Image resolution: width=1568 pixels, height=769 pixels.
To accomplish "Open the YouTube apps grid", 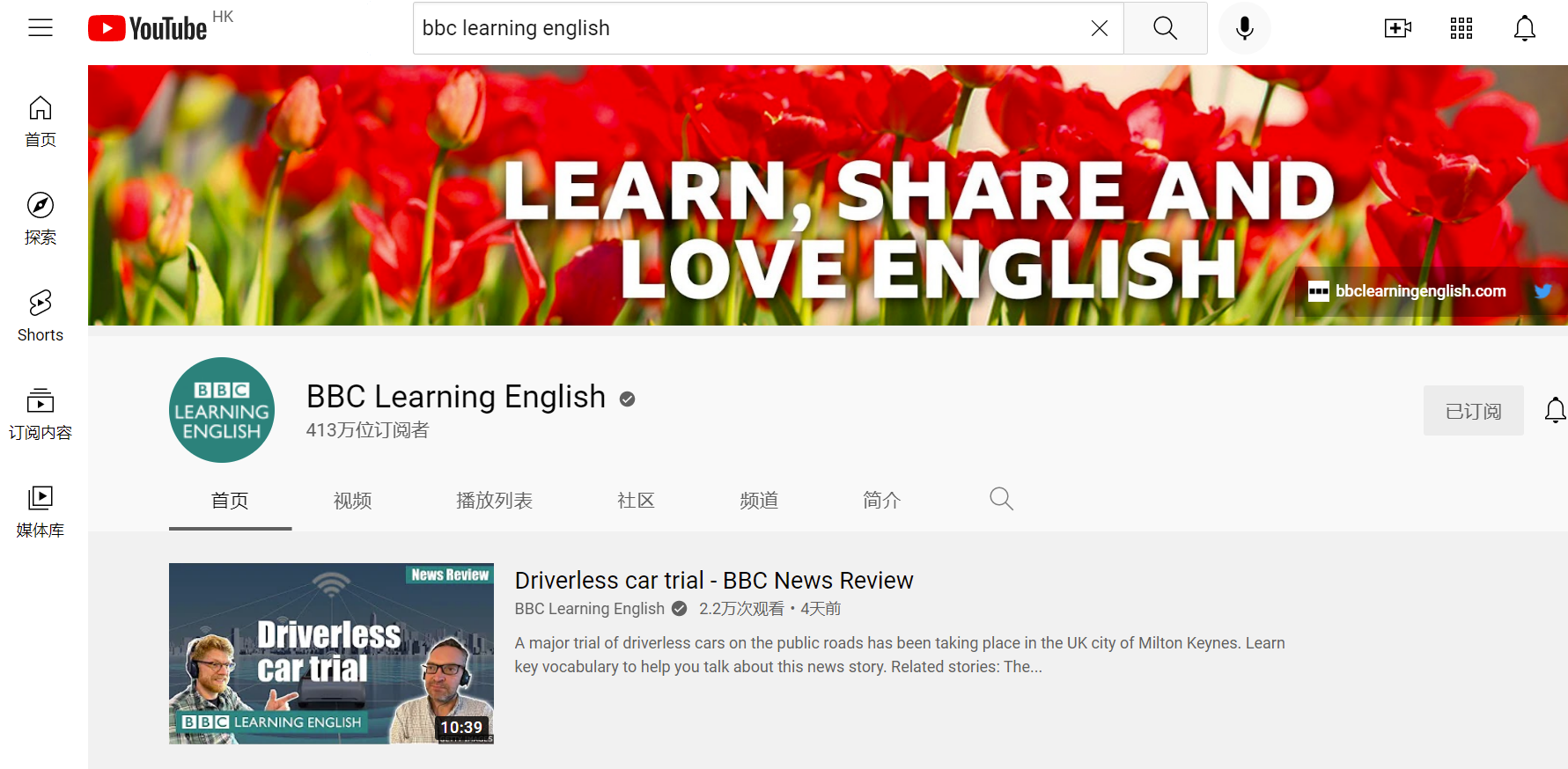I will tap(1461, 28).
